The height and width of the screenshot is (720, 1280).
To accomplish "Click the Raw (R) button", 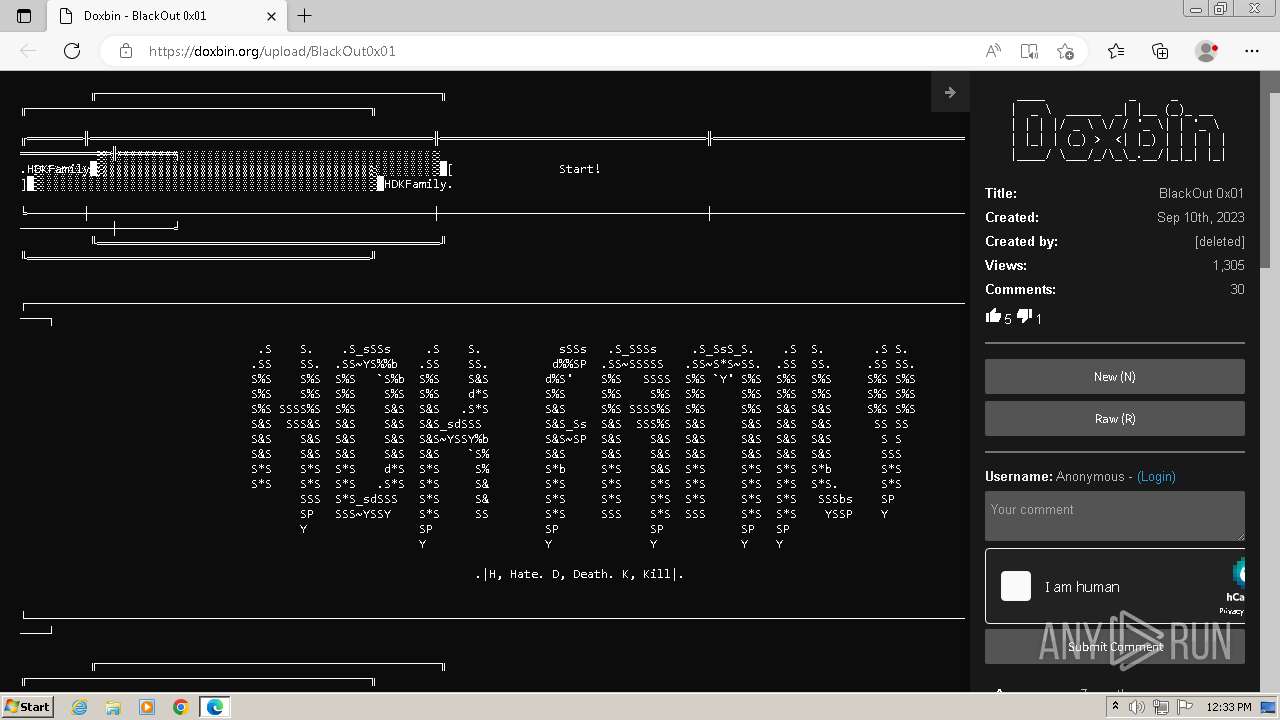I will (x=1115, y=419).
